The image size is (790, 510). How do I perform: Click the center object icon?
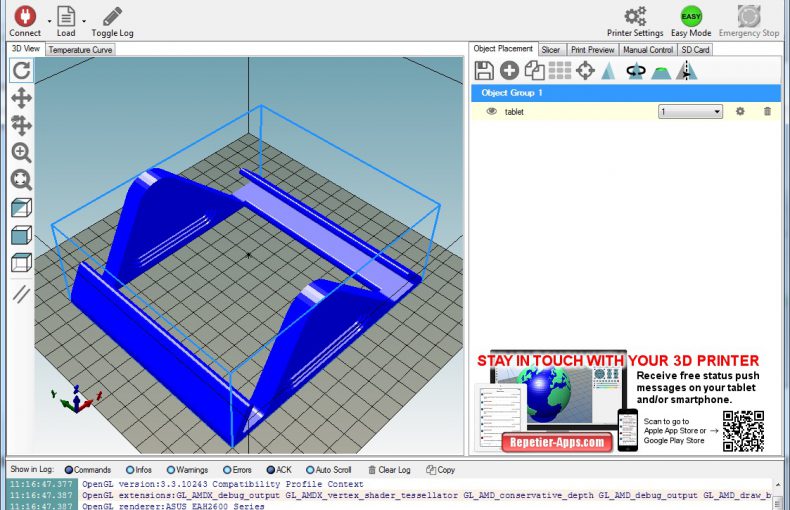pos(585,70)
